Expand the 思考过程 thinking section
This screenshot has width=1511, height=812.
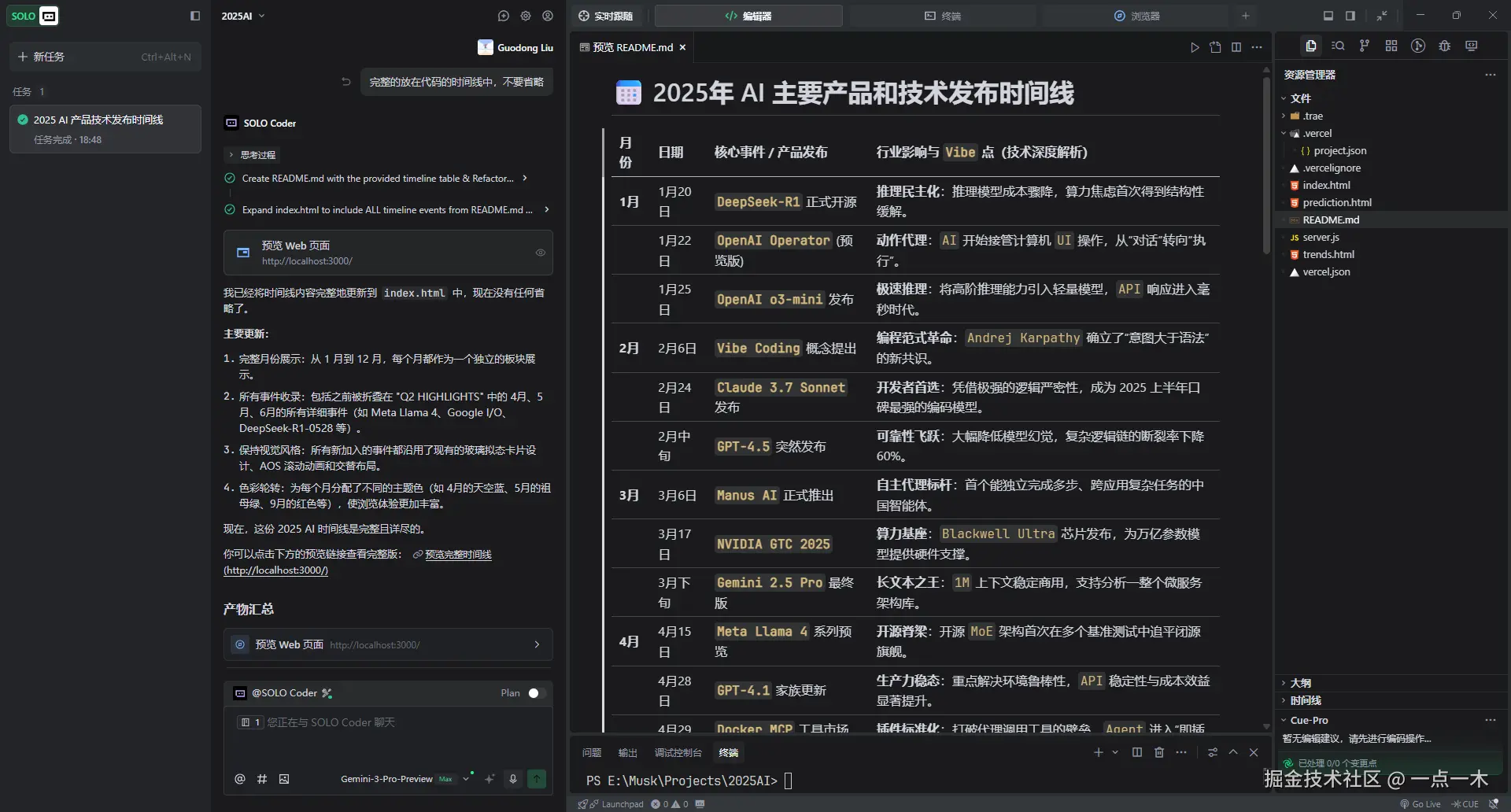(x=253, y=155)
